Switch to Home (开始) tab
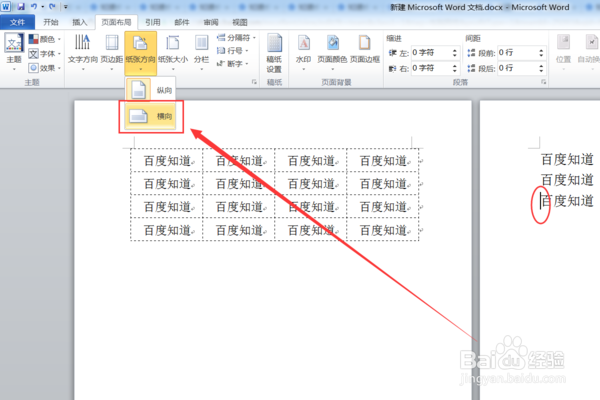Image resolution: width=600 pixels, height=400 pixels. 51,22
